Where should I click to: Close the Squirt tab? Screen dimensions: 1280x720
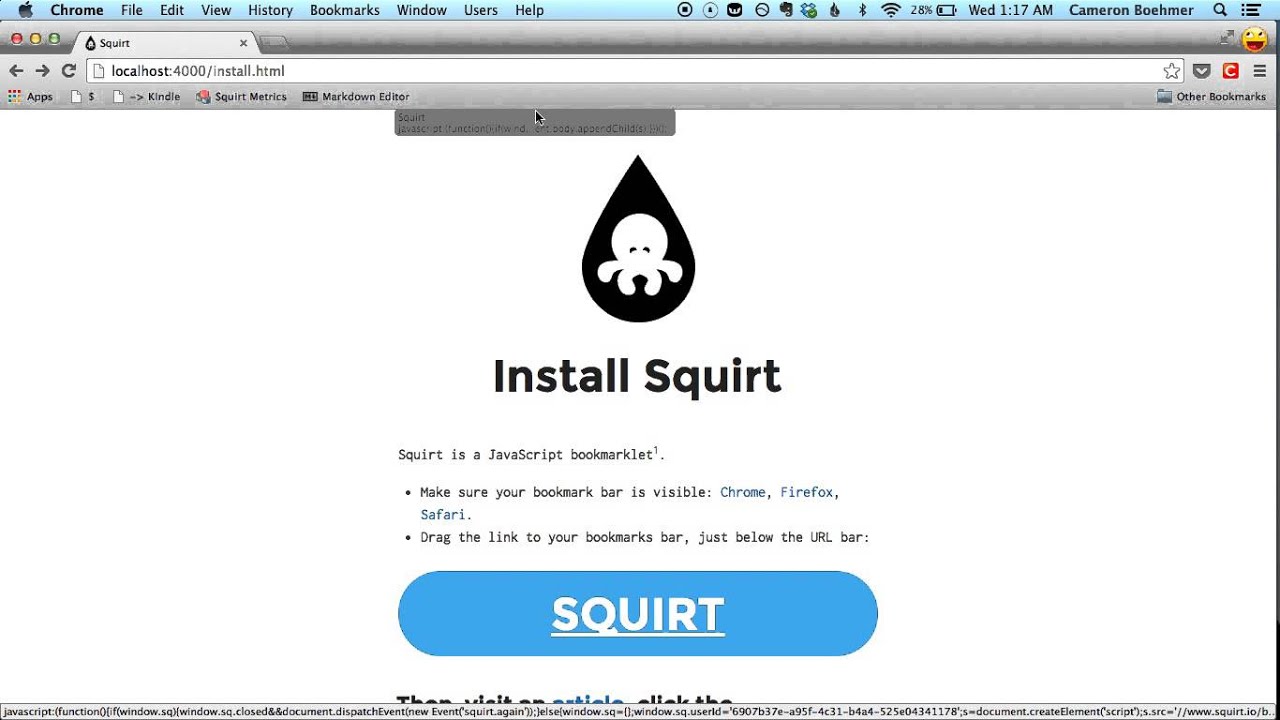point(243,43)
